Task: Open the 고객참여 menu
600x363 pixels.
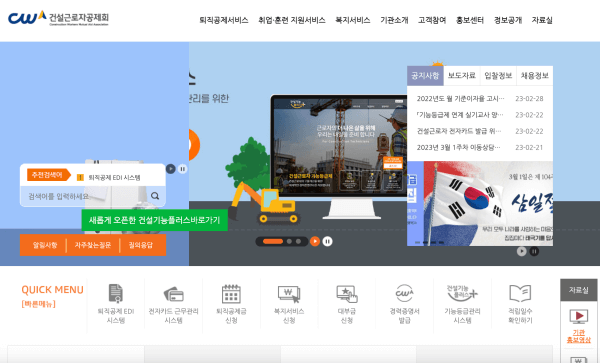Action: 432,20
